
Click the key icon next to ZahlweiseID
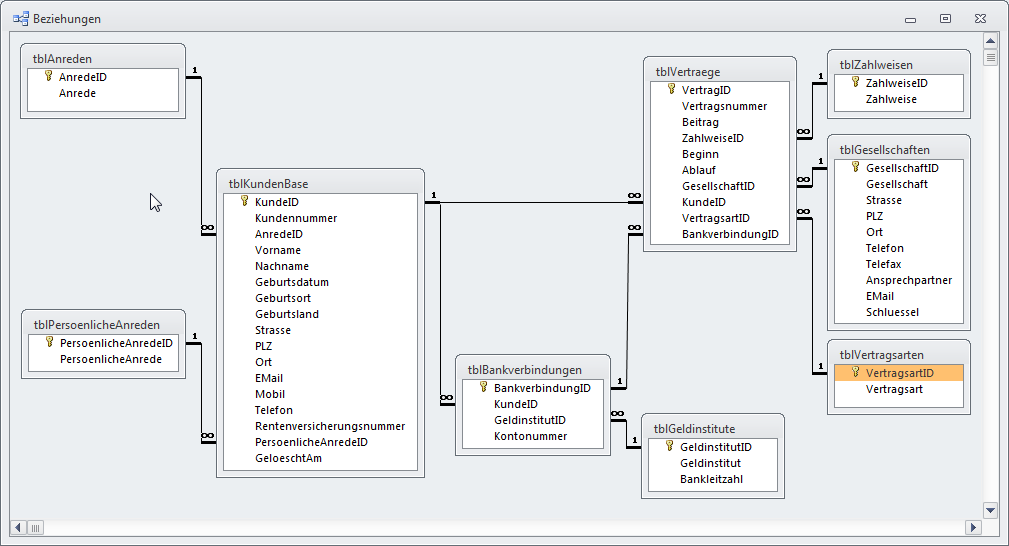855,83
